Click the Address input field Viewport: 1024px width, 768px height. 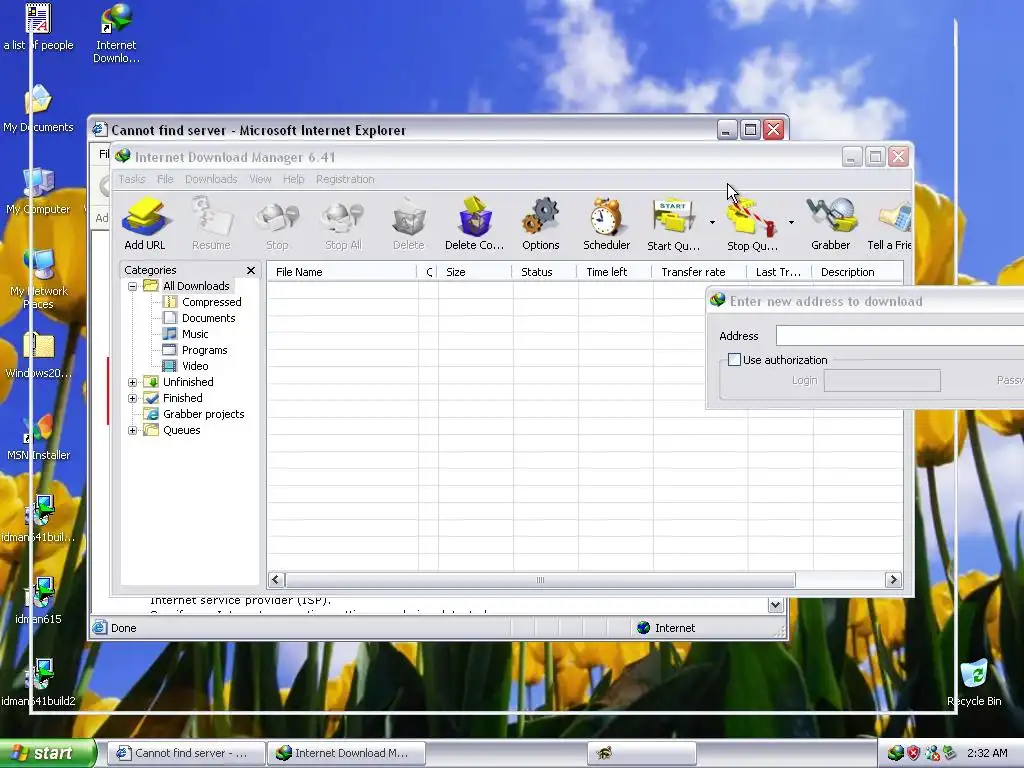point(899,336)
